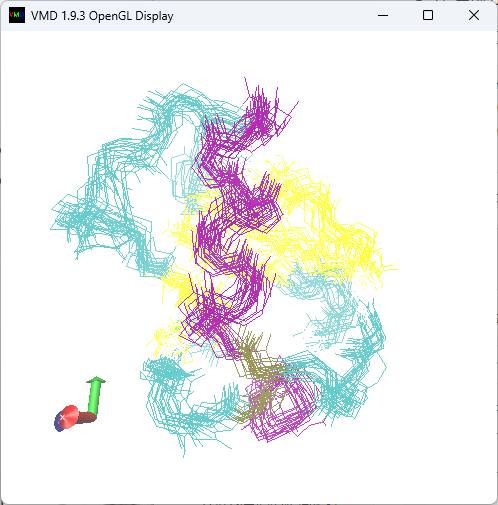The image size is (498, 505).
Task: Minimize the VMD OpenGL Display window
Action: [x=383, y=15]
